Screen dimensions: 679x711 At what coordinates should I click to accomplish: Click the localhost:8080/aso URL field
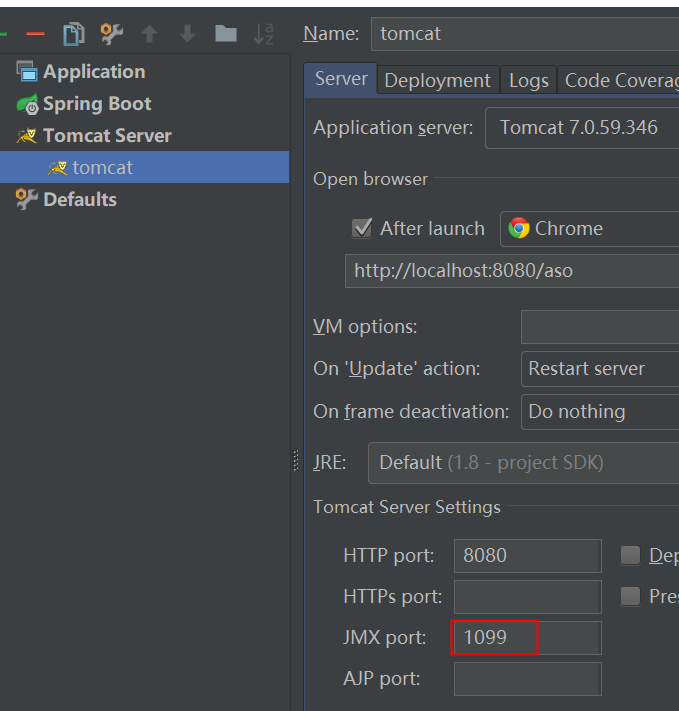512,271
